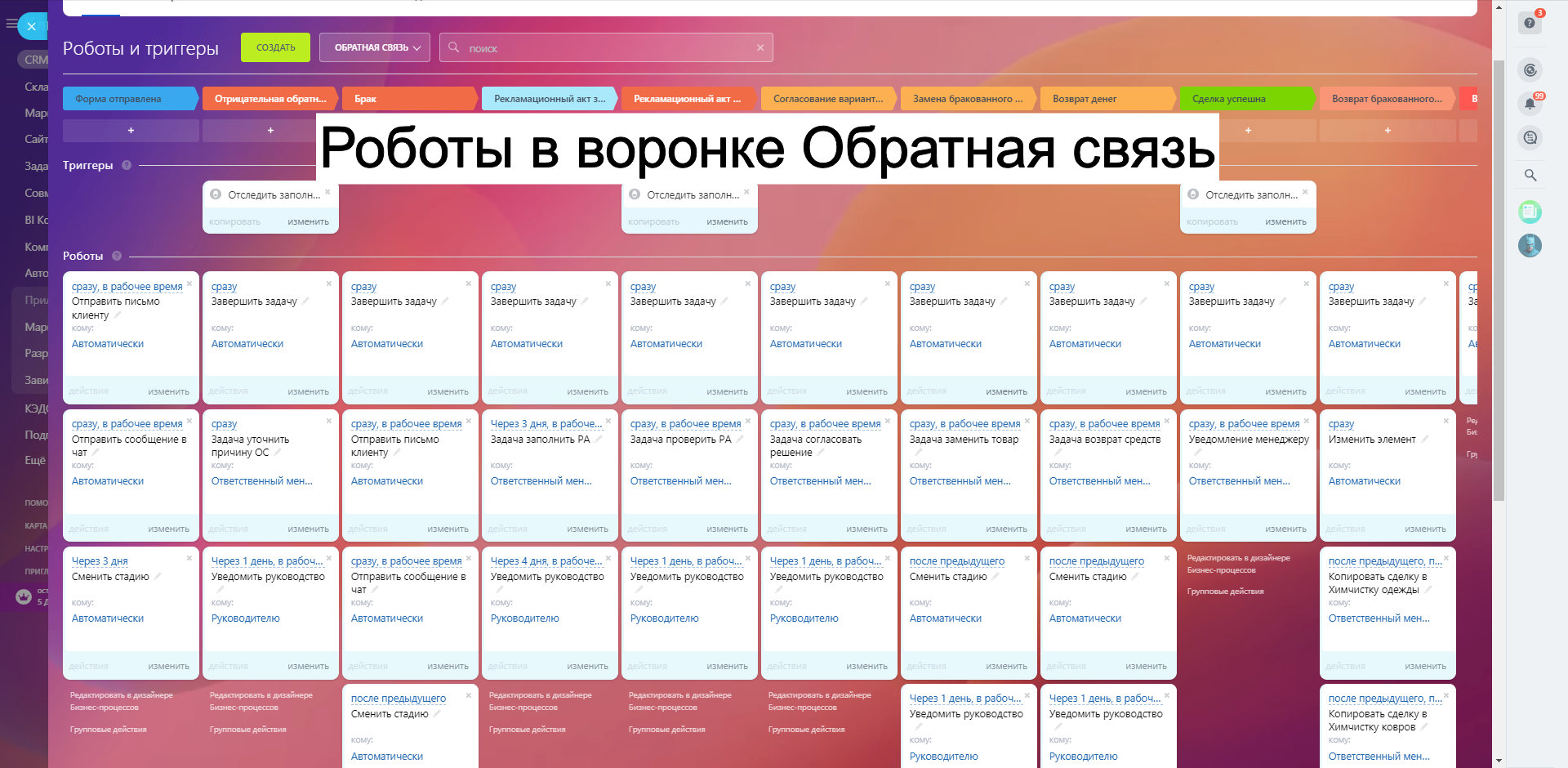Remove the Отправить письмо клиенту robot via its X
1568x768 pixels.
pos(189,284)
